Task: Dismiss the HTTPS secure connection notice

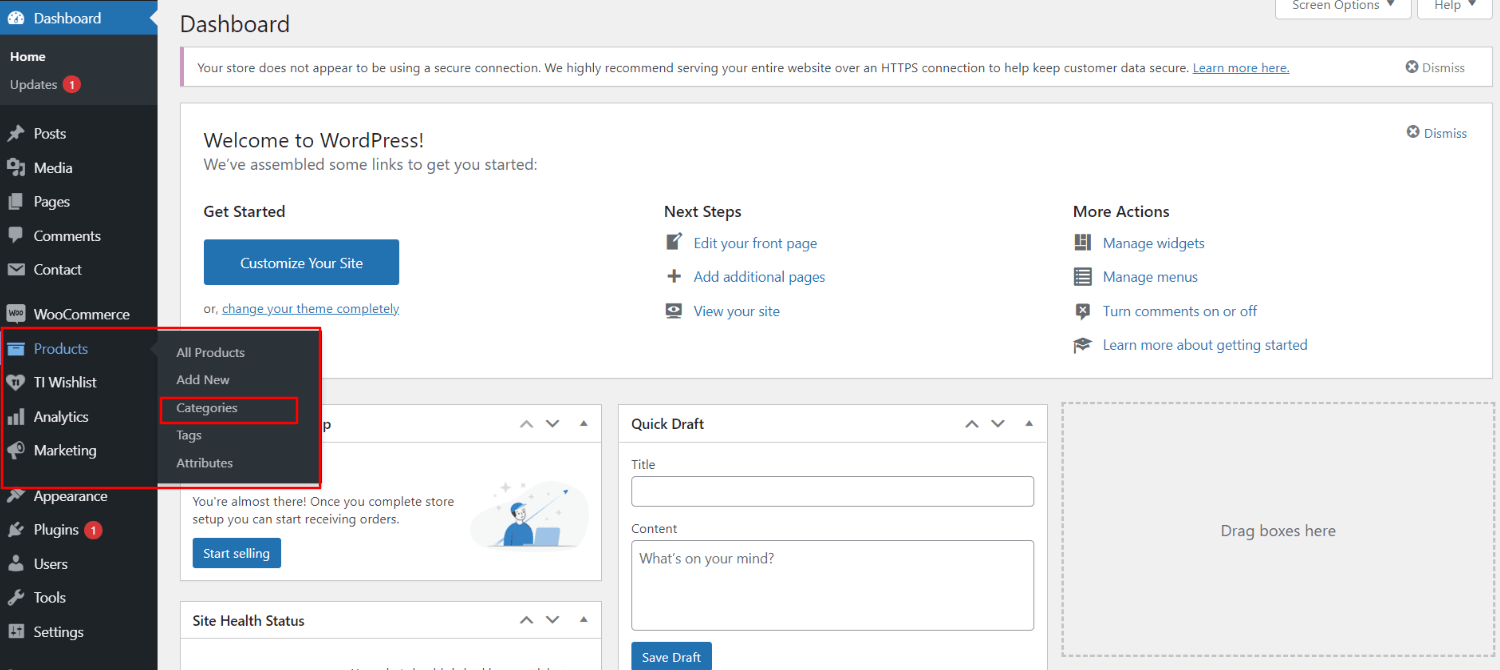Action: coord(1435,68)
